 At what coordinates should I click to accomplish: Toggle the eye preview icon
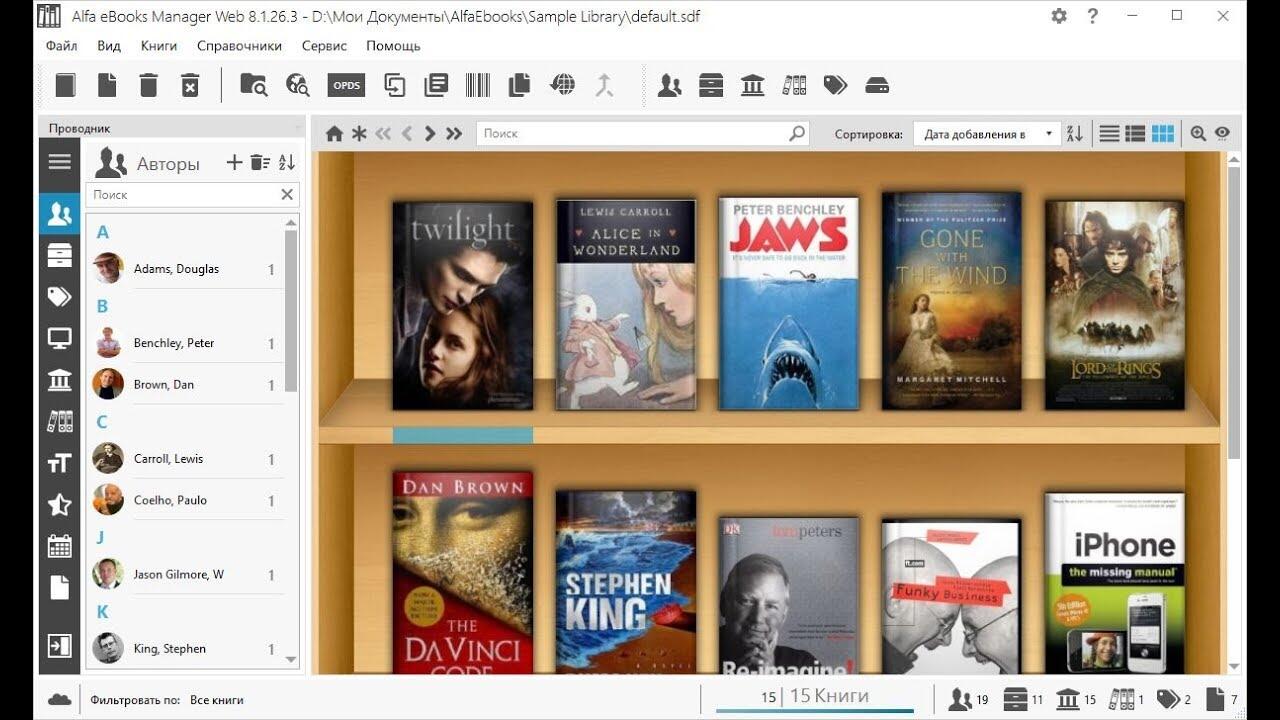coord(1222,134)
